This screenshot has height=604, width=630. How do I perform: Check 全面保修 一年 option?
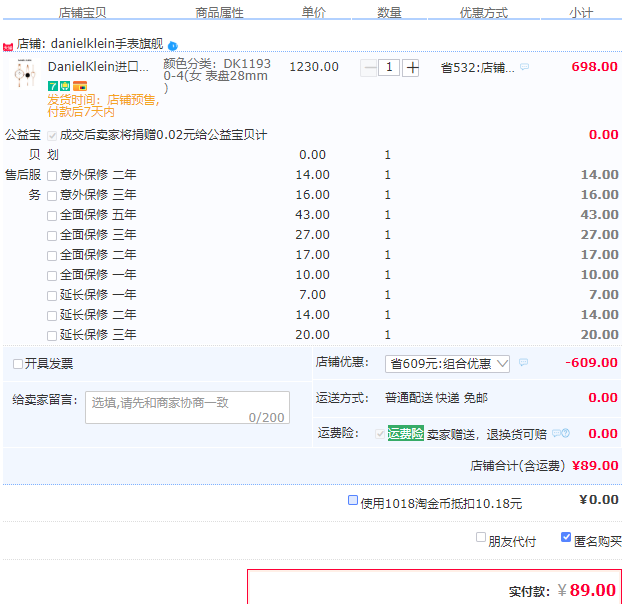(52, 276)
